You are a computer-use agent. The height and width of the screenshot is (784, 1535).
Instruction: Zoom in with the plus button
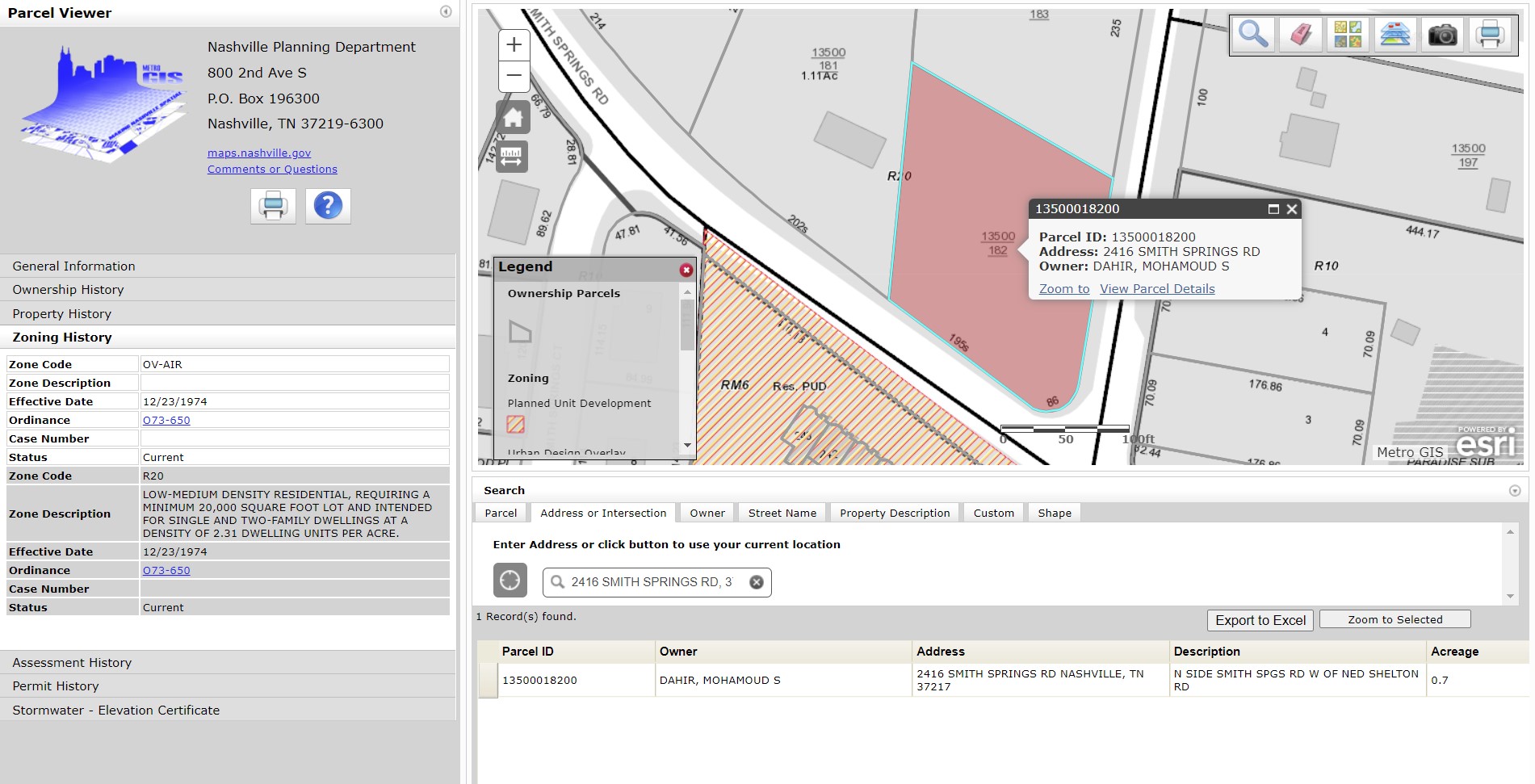tap(514, 45)
